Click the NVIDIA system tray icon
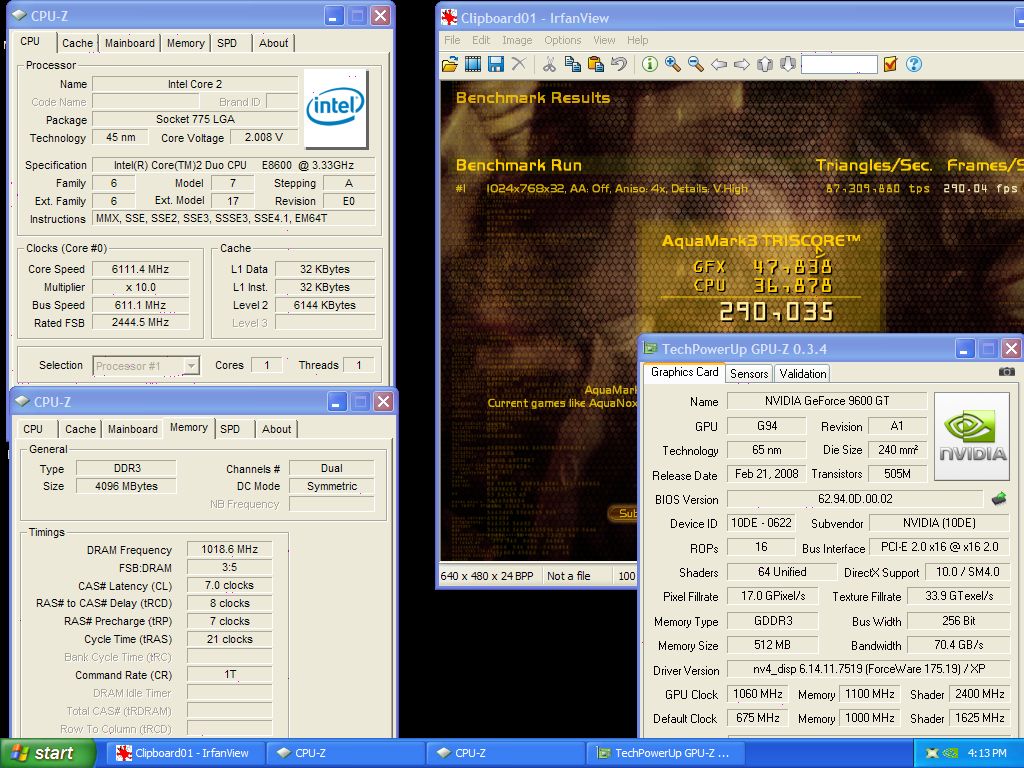The image size is (1024, 768). point(950,753)
